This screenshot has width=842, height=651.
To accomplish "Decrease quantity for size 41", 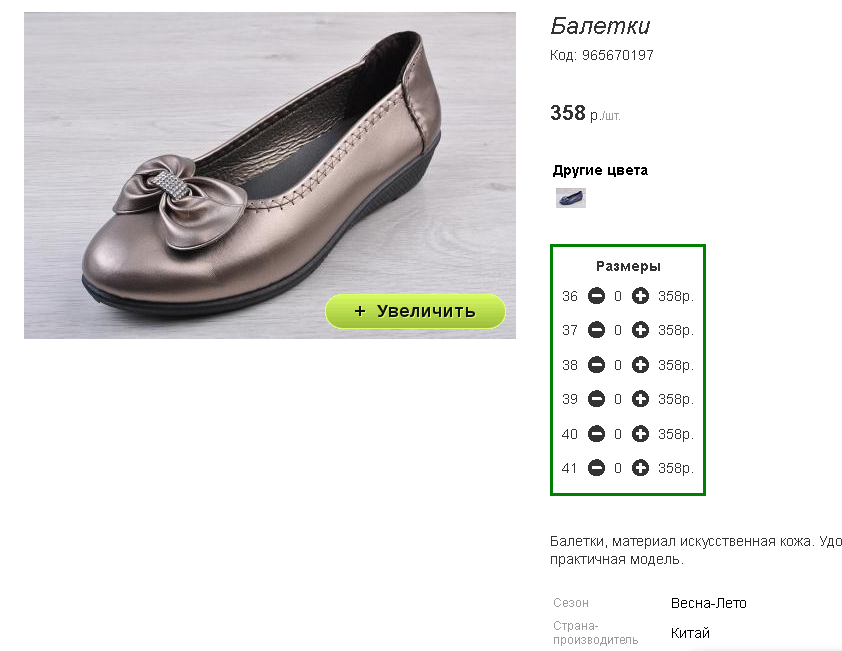I will 596,468.
